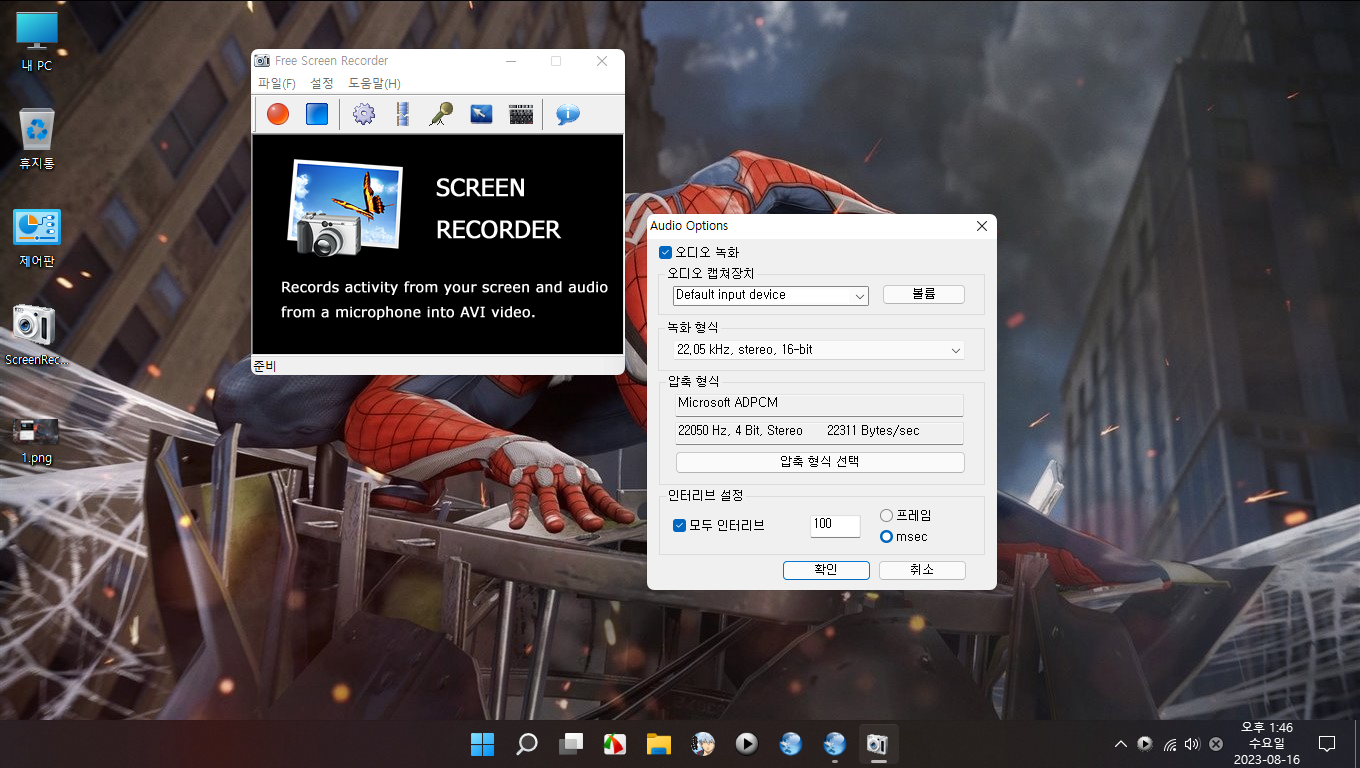Show hidden system tray icons
The image size is (1360, 768).
(1121, 744)
